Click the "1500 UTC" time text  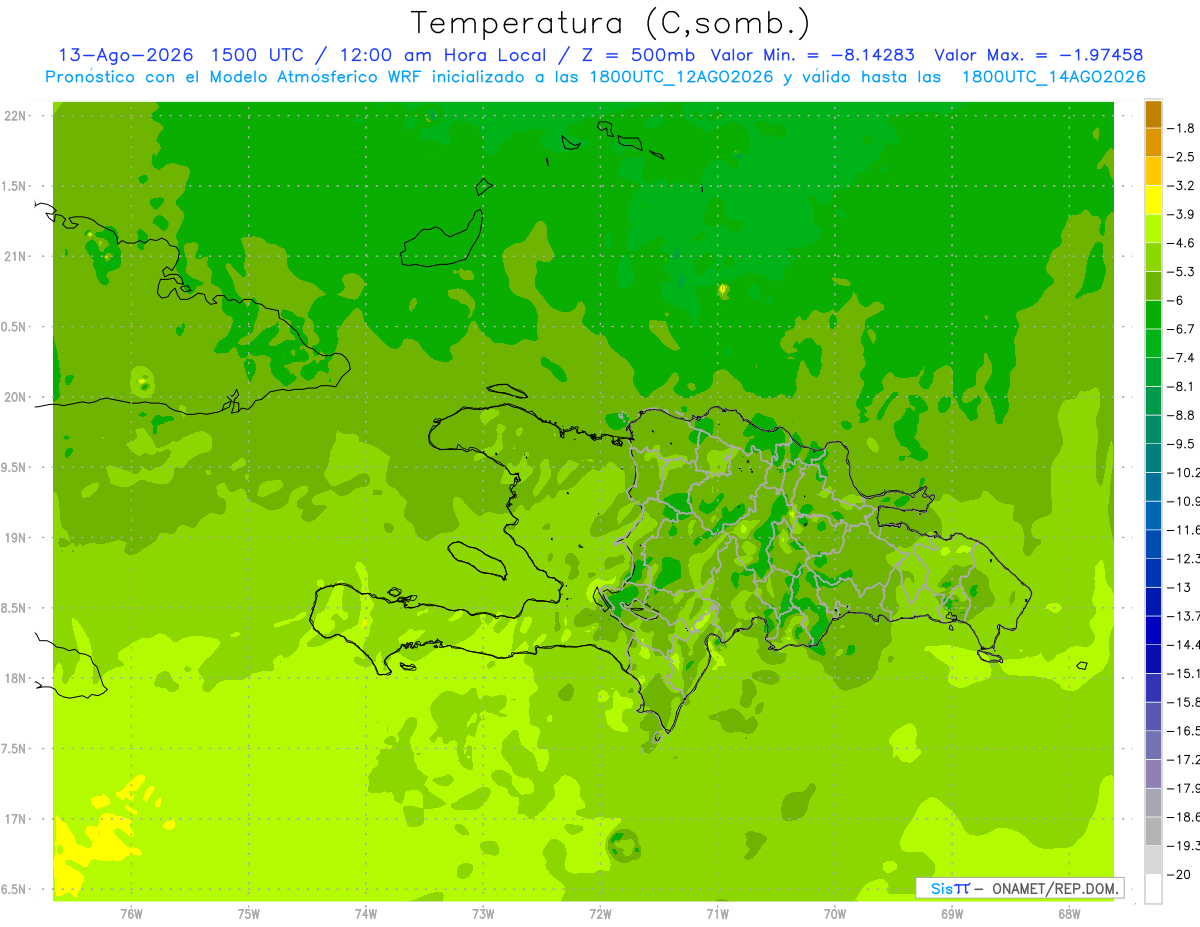coord(258,55)
